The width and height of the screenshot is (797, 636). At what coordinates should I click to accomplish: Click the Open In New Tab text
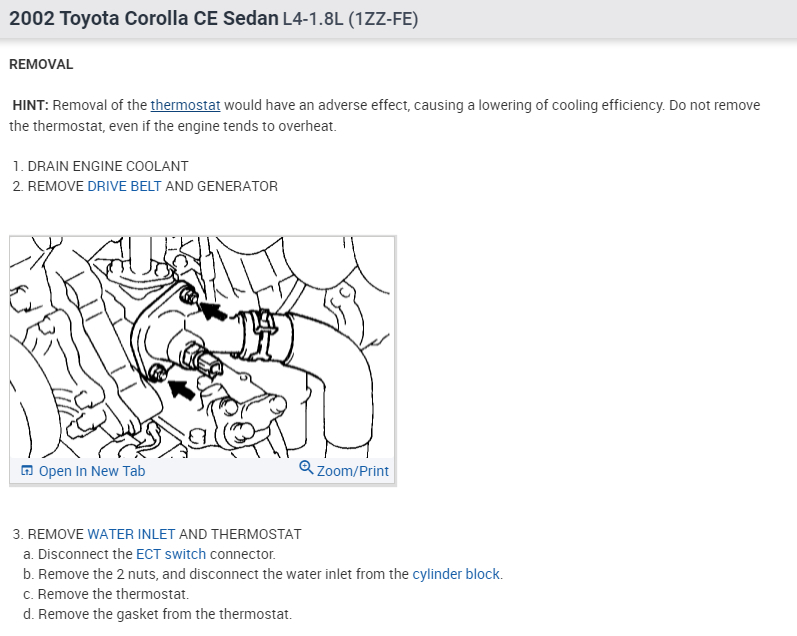[x=92, y=471]
